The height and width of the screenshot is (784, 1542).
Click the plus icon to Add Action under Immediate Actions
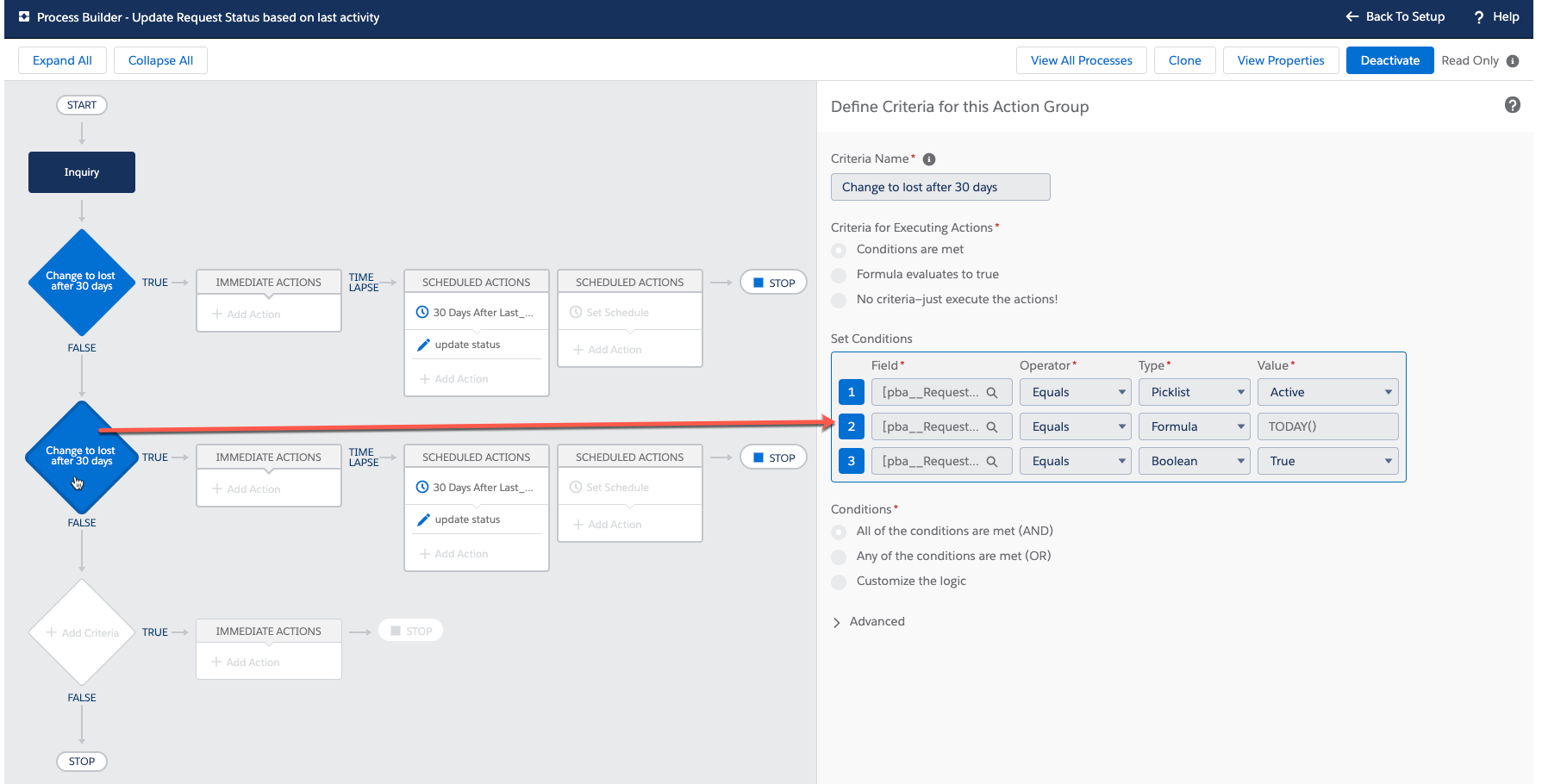pyautogui.click(x=216, y=314)
